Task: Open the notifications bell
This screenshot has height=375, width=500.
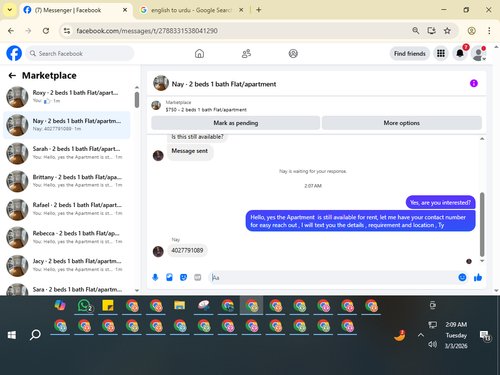Action: click(x=460, y=53)
